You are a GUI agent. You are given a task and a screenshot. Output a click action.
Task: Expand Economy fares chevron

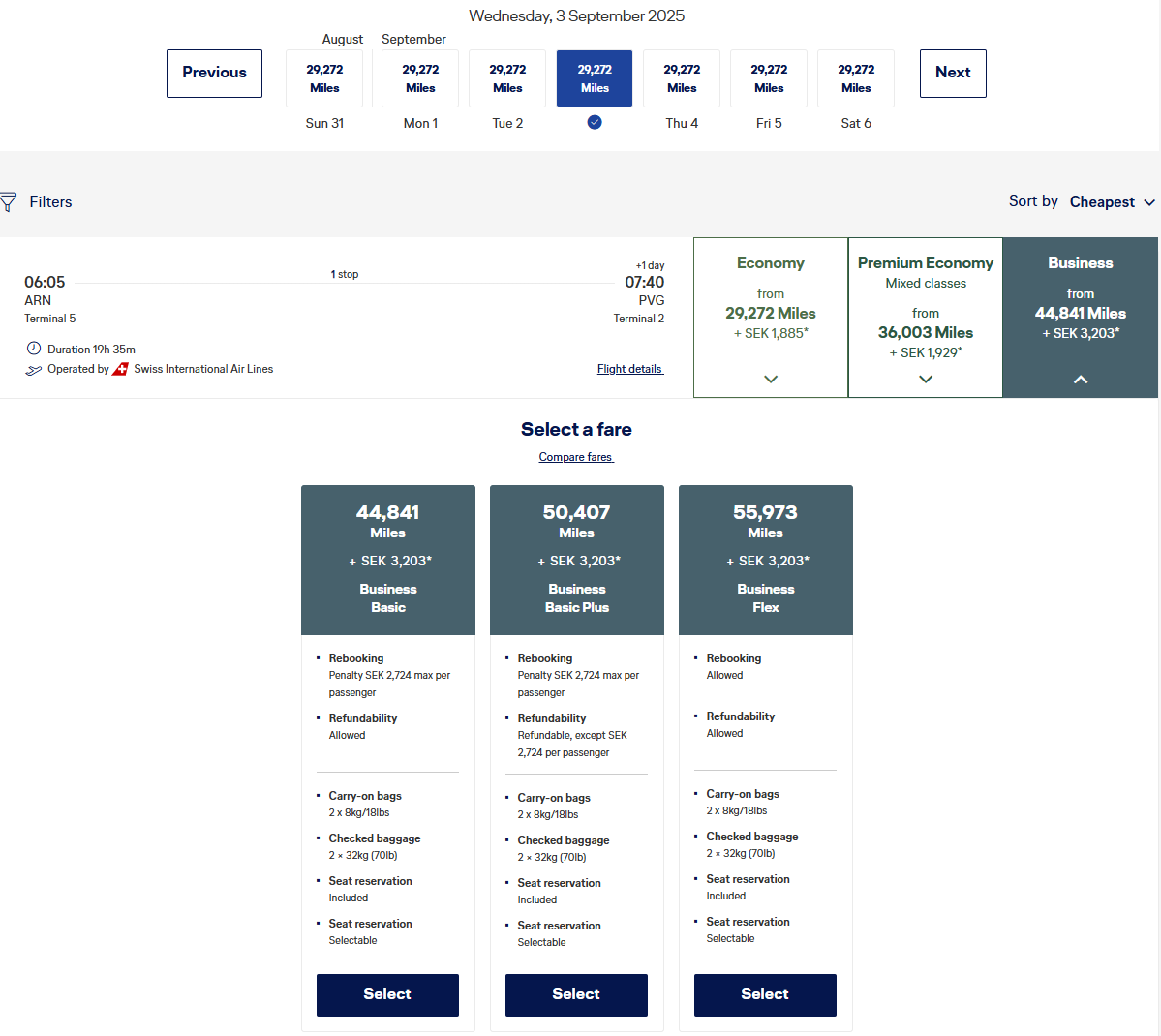point(771,380)
